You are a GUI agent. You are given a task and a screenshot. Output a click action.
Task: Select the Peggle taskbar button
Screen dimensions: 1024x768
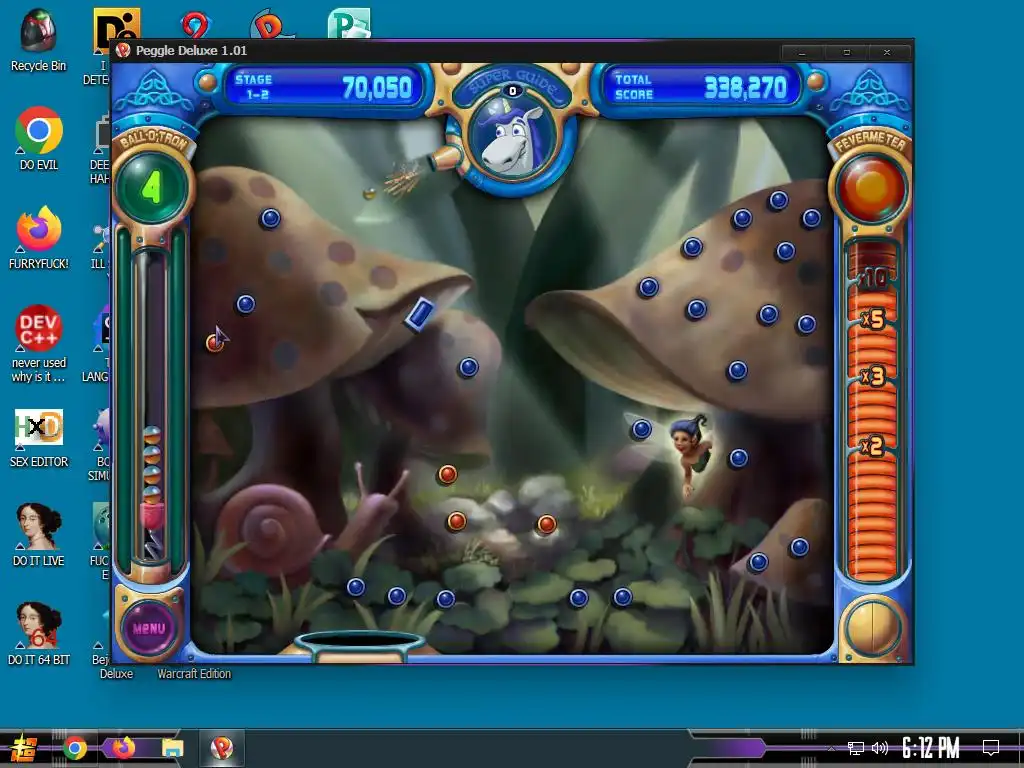(222, 748)
